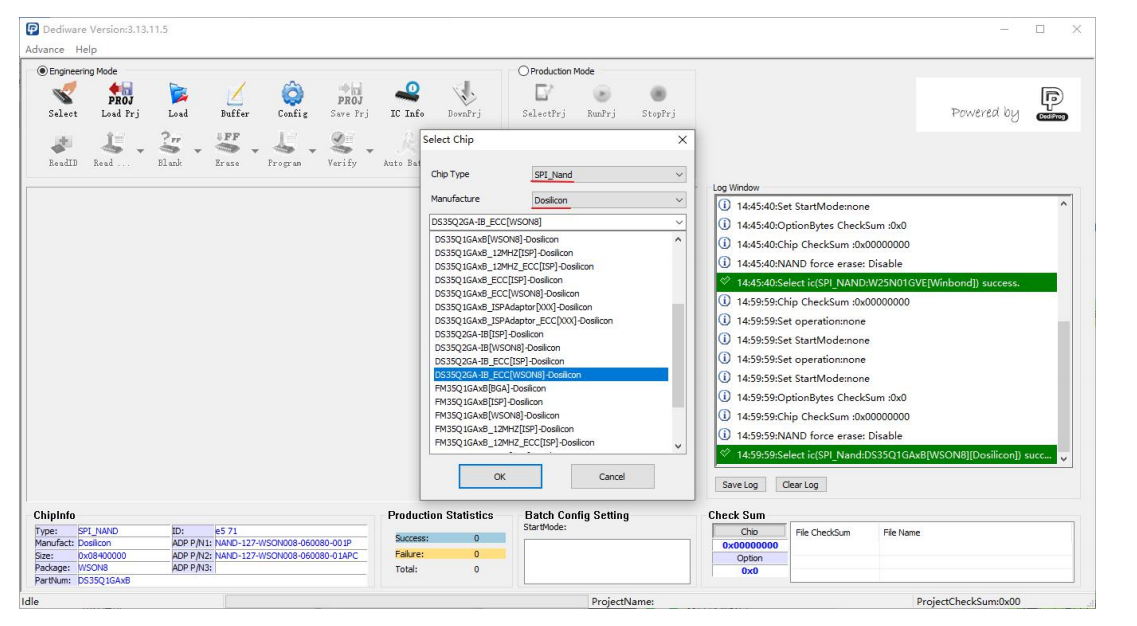This screenshot has width=1137, height=626.
Task: Click the ReadID toolbar icon
Action: click(63, 143)
